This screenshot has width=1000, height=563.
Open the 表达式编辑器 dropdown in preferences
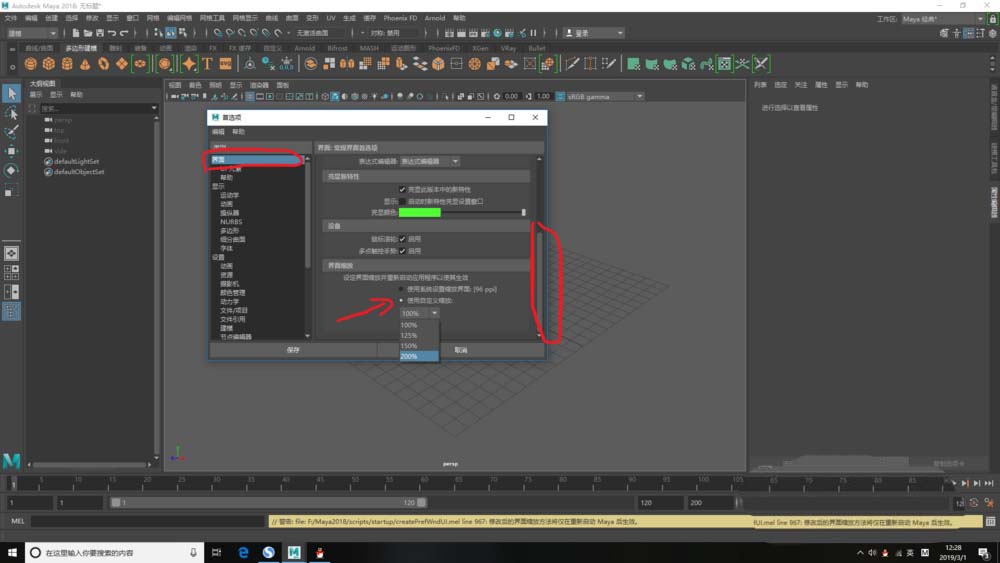[x=429, y=161]
